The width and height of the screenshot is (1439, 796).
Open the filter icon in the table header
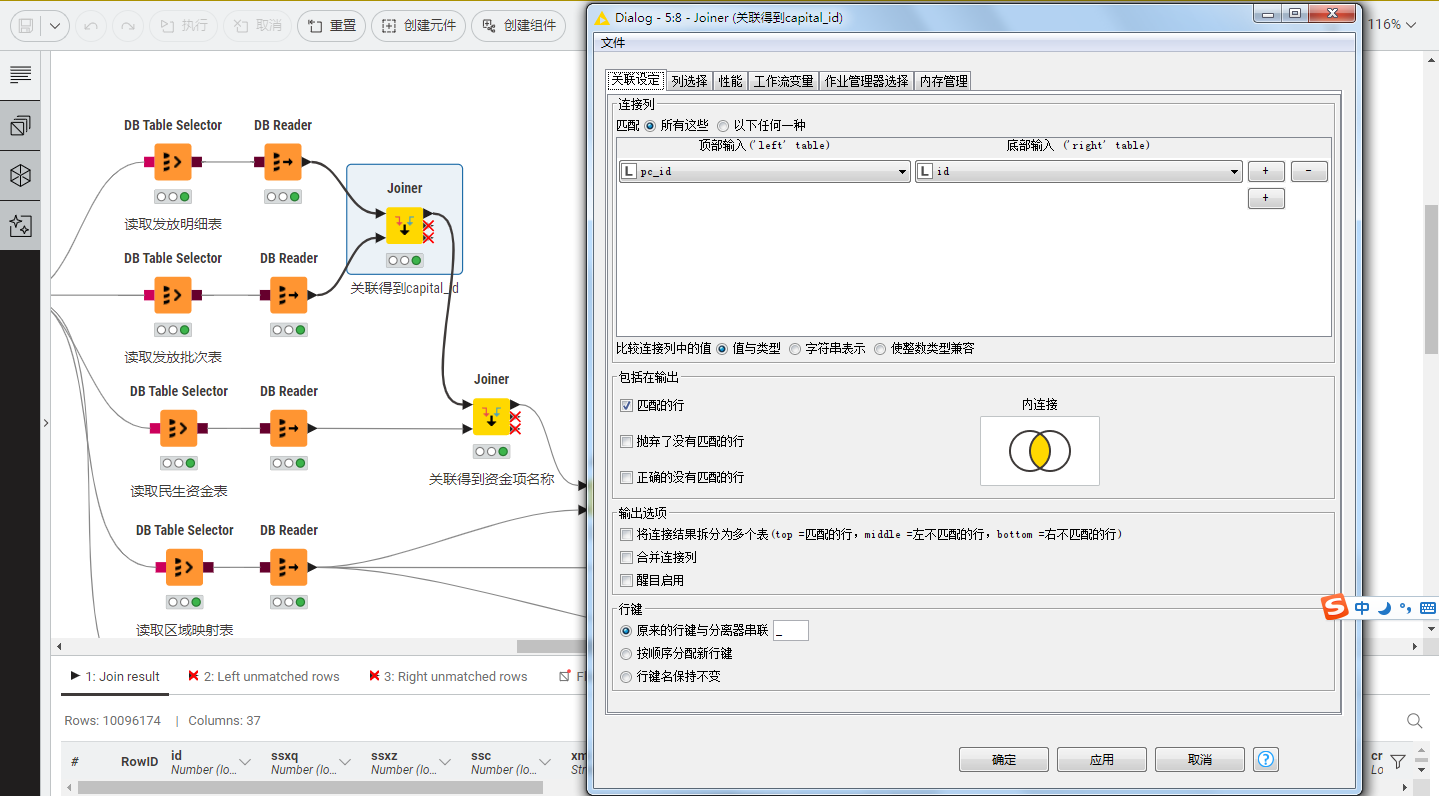click(1398, 762)
